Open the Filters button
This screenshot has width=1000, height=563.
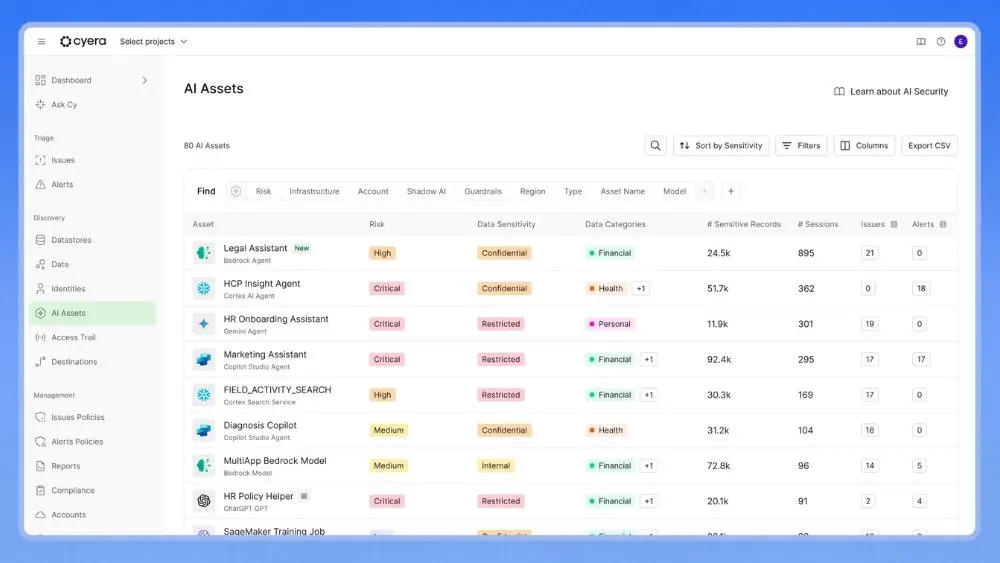801,145
